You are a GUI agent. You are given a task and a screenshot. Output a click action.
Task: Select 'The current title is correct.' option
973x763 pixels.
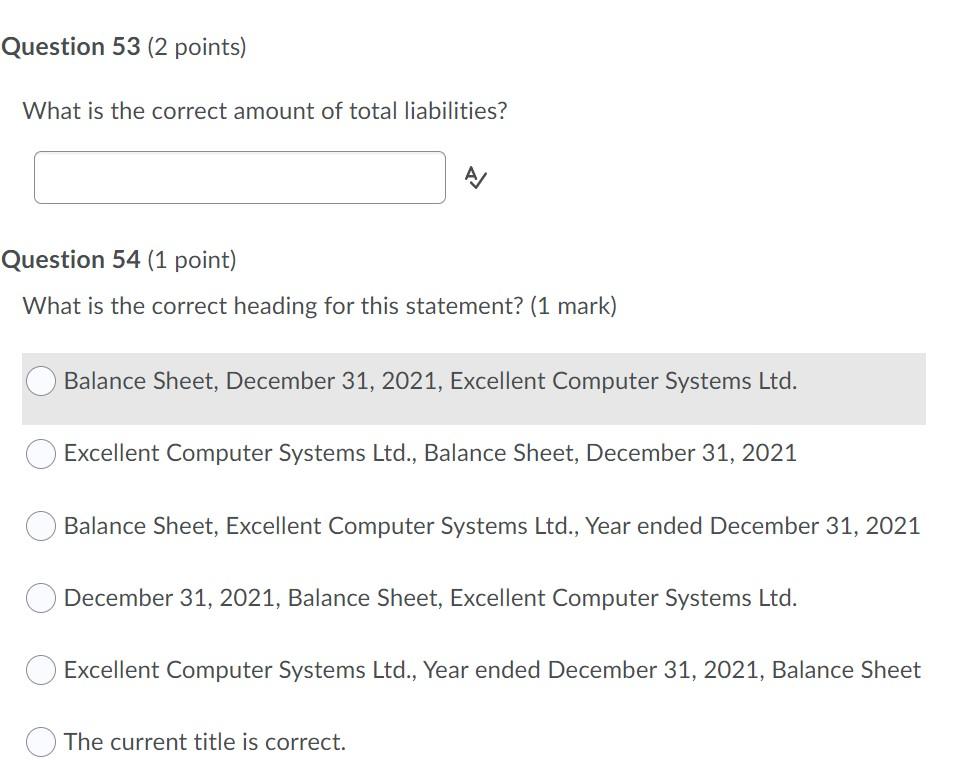point(40,742)
